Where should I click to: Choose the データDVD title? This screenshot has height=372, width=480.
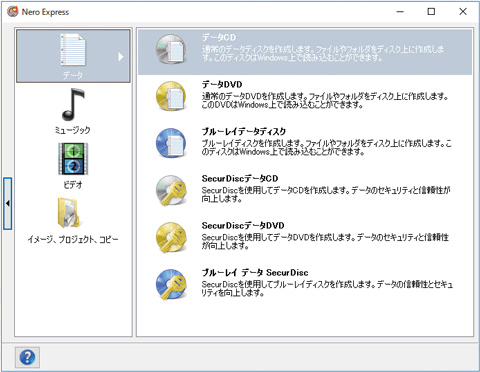point(222,84)
